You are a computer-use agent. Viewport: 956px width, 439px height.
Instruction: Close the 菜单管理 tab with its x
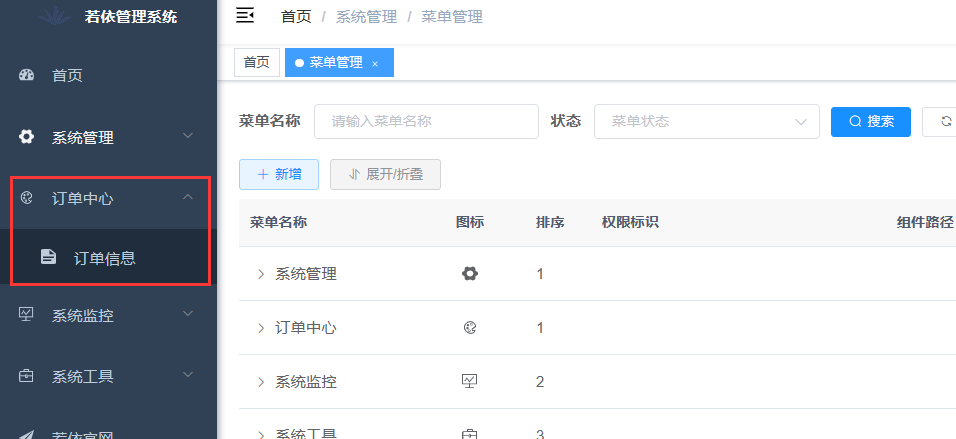click(x=375, y=63)
